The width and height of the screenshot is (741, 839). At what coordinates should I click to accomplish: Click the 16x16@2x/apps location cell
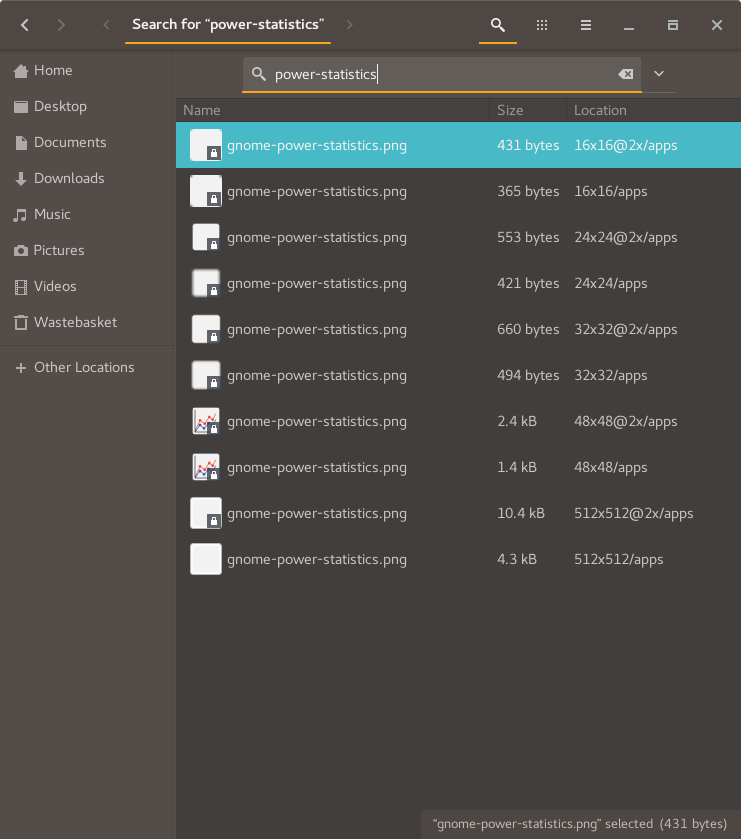(625, 146)
